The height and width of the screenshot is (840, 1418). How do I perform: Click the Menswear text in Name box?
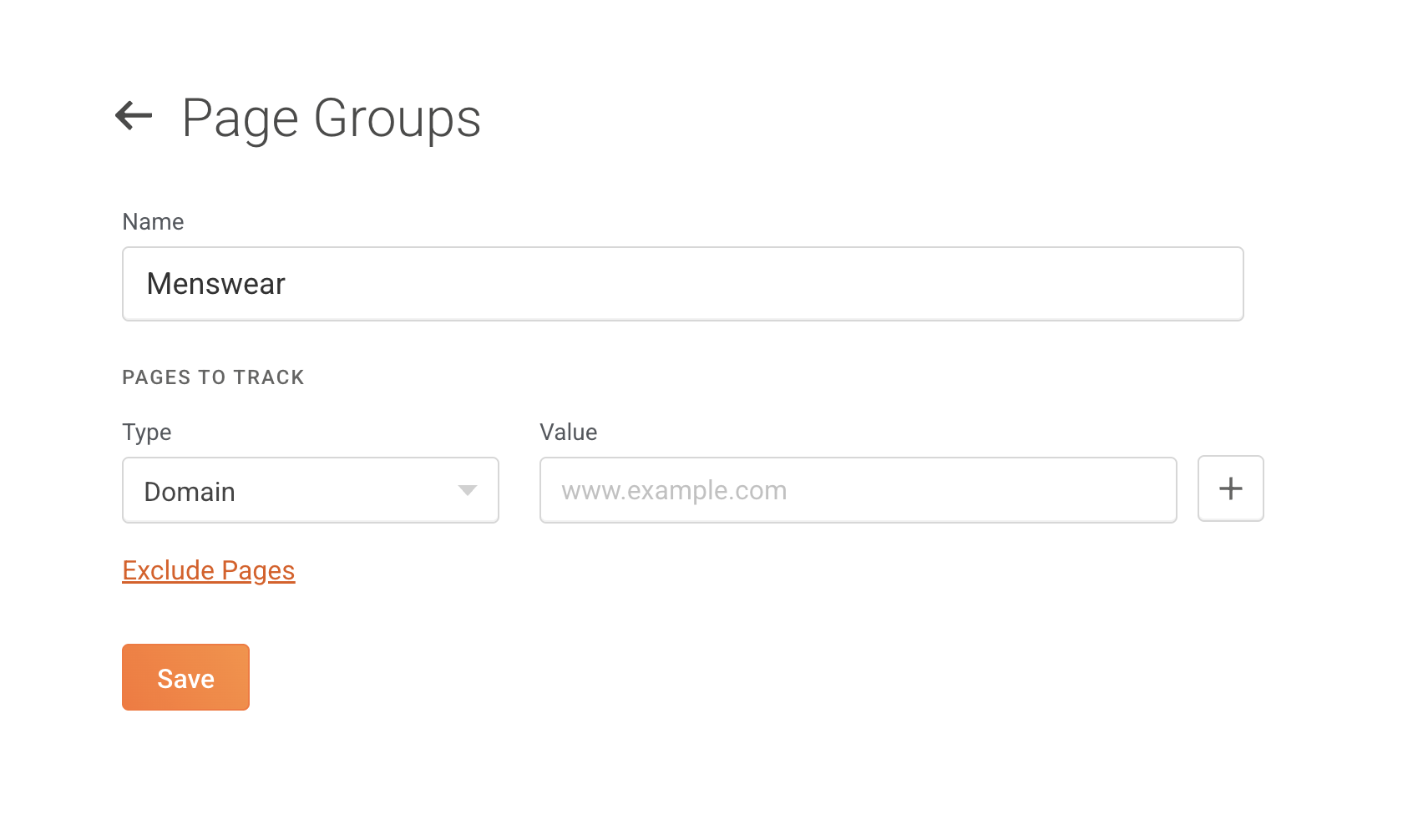click(216, 284)
